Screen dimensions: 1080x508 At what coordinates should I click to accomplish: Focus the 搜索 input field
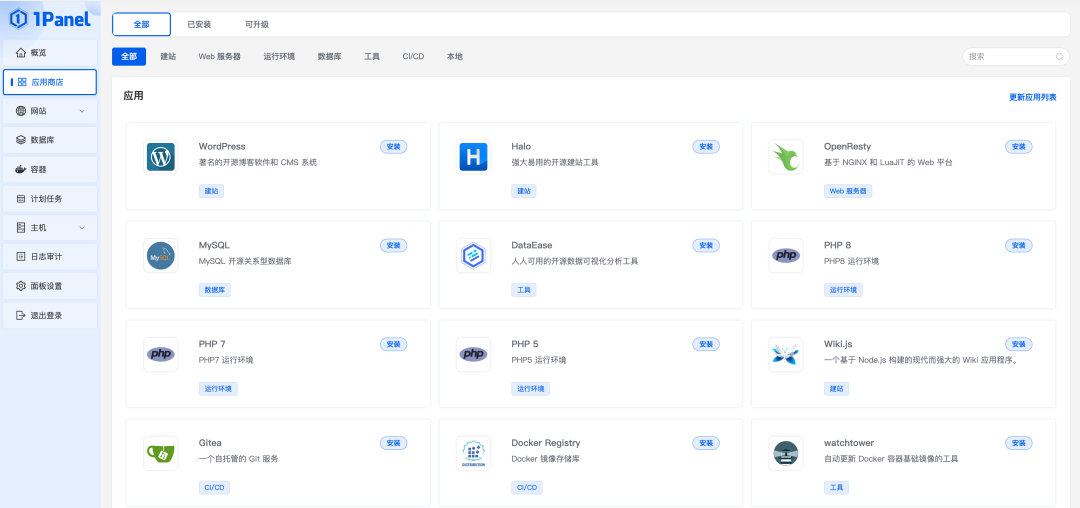[1015, 56]
